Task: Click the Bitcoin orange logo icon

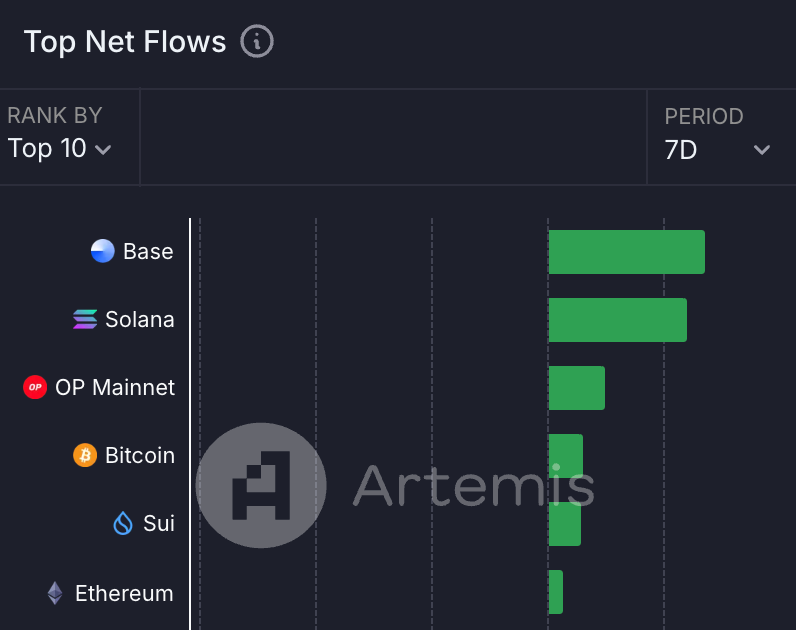Action: 85,455
